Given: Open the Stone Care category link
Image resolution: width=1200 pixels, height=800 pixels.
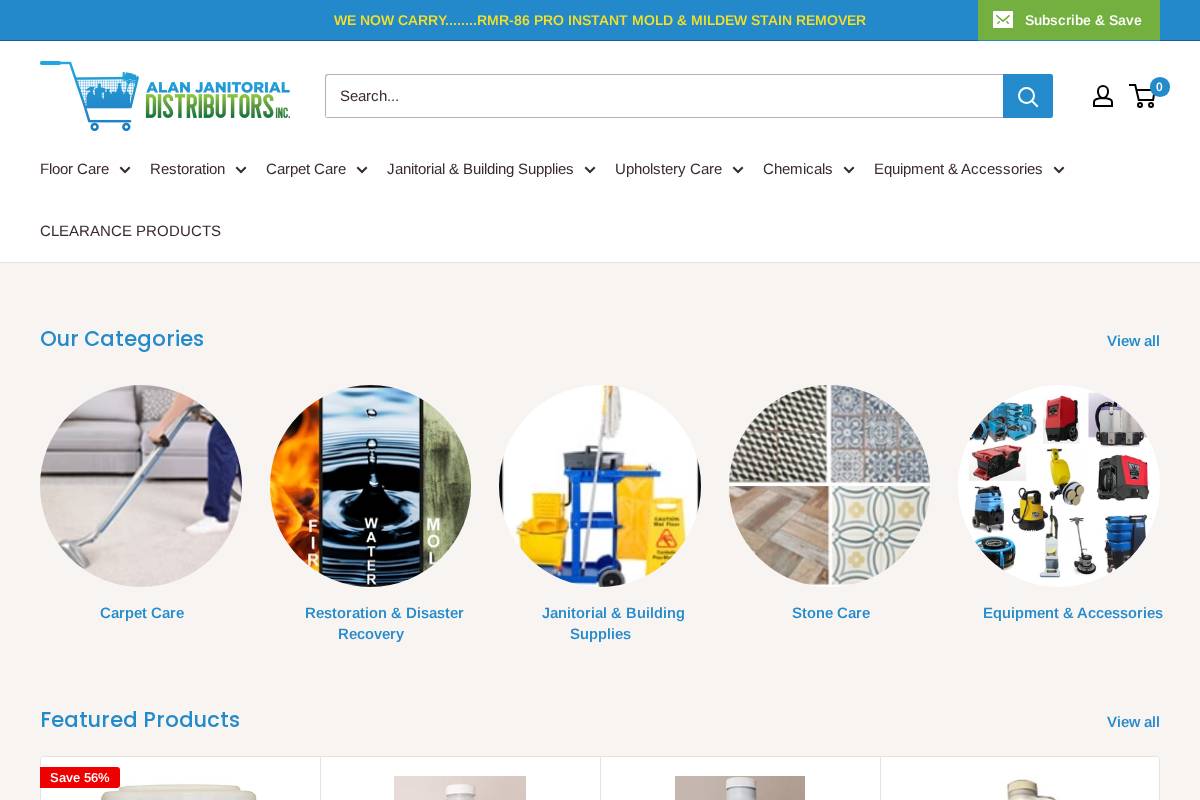Looking at the screenshot, I should (830, 613).
